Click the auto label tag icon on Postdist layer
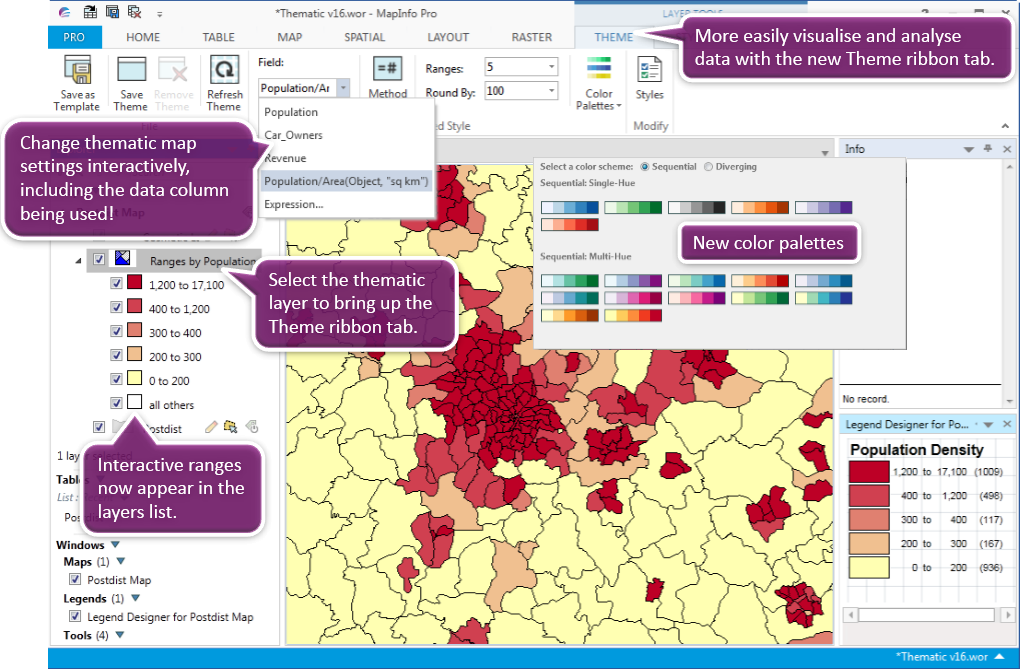 252,427
